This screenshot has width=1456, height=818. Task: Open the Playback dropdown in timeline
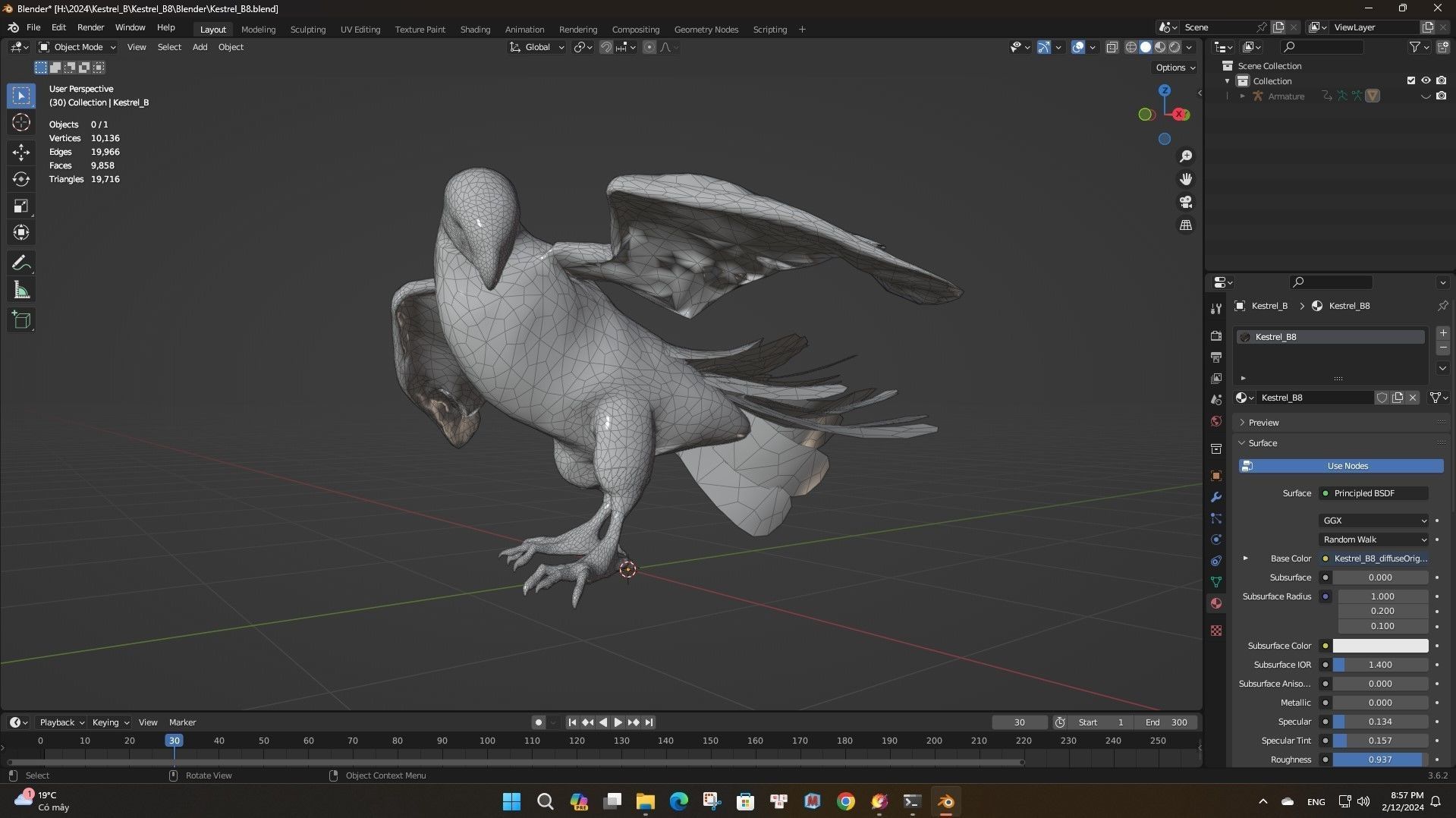(62, 722)
